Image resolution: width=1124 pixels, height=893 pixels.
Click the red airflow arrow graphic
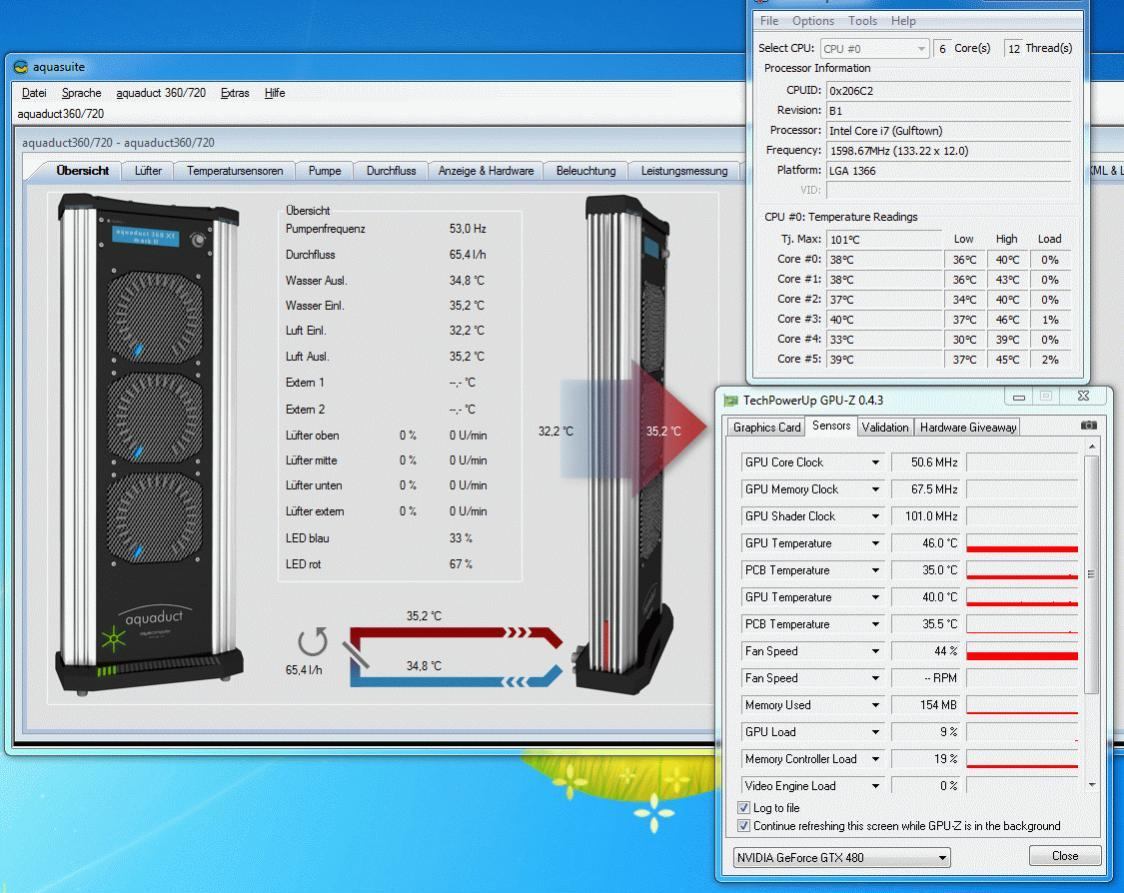click(670, 430)
